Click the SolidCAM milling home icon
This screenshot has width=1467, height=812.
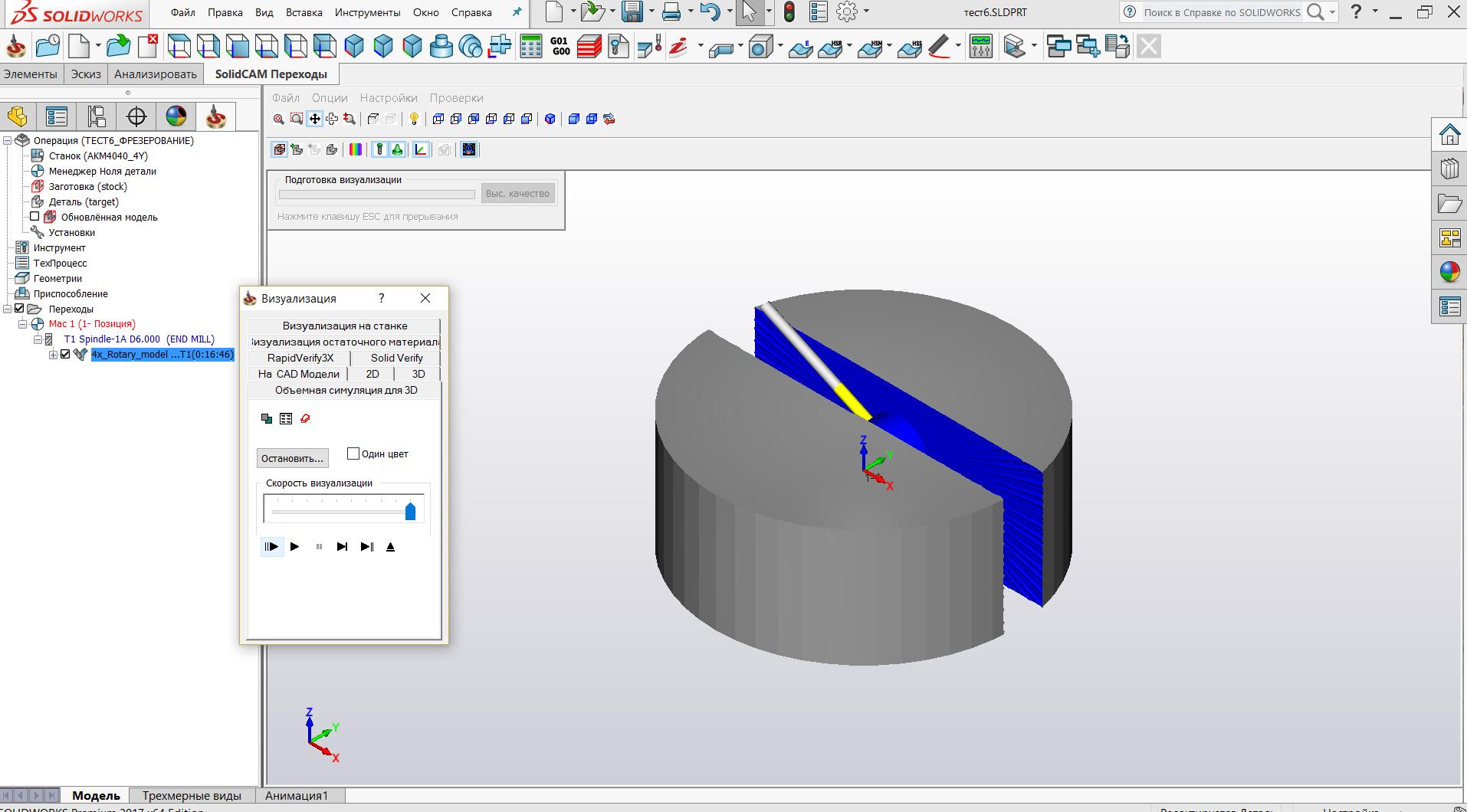(x=15, y=47)
